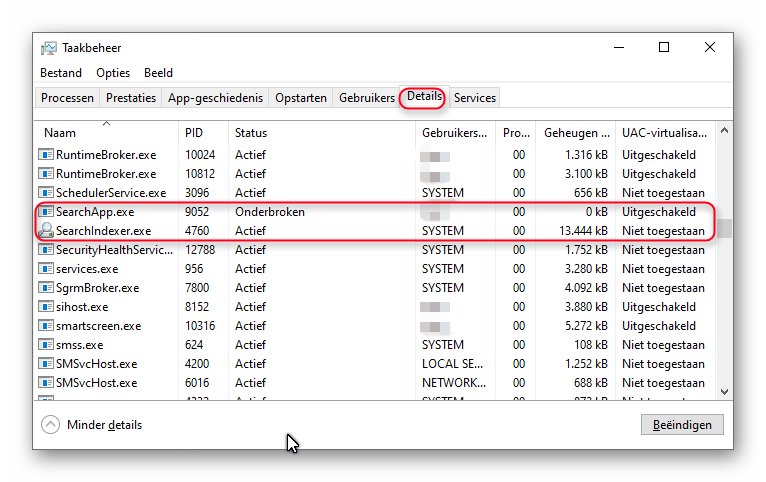
Task: Click the scrollbar down arrow
Action: (724, 392)
